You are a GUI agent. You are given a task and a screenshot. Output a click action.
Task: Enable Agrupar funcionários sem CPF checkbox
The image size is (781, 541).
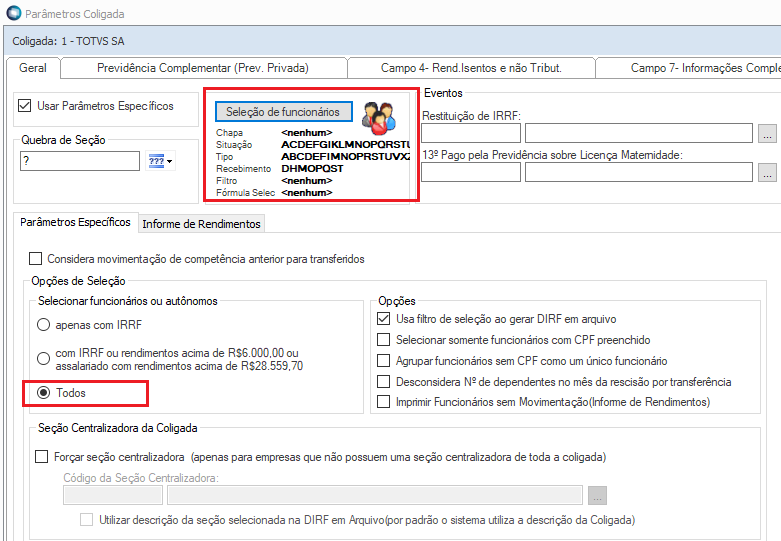coord(384,361)
